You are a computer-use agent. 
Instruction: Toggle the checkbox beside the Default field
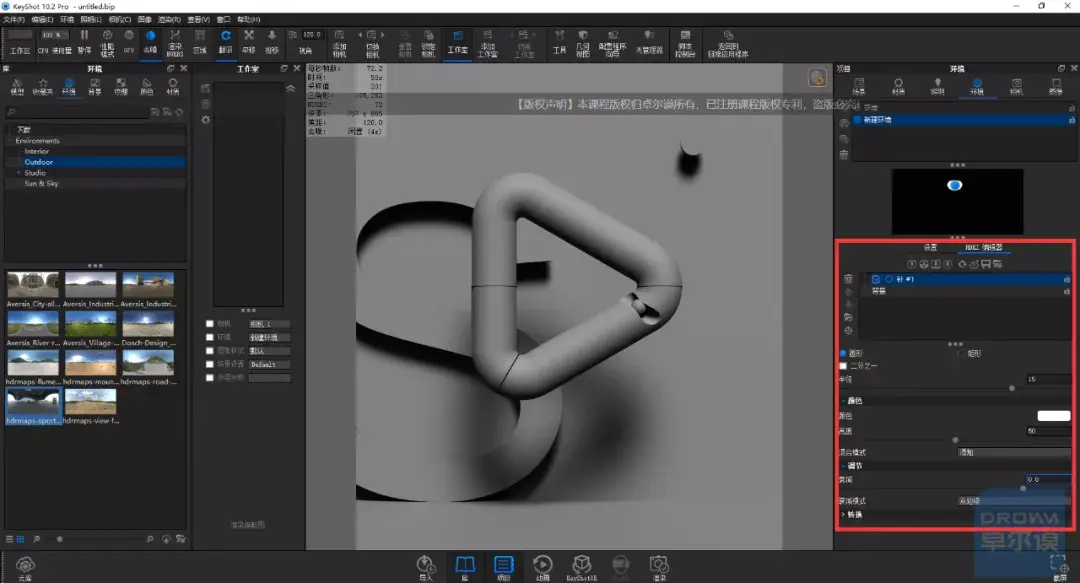click(x=209, y=364)
